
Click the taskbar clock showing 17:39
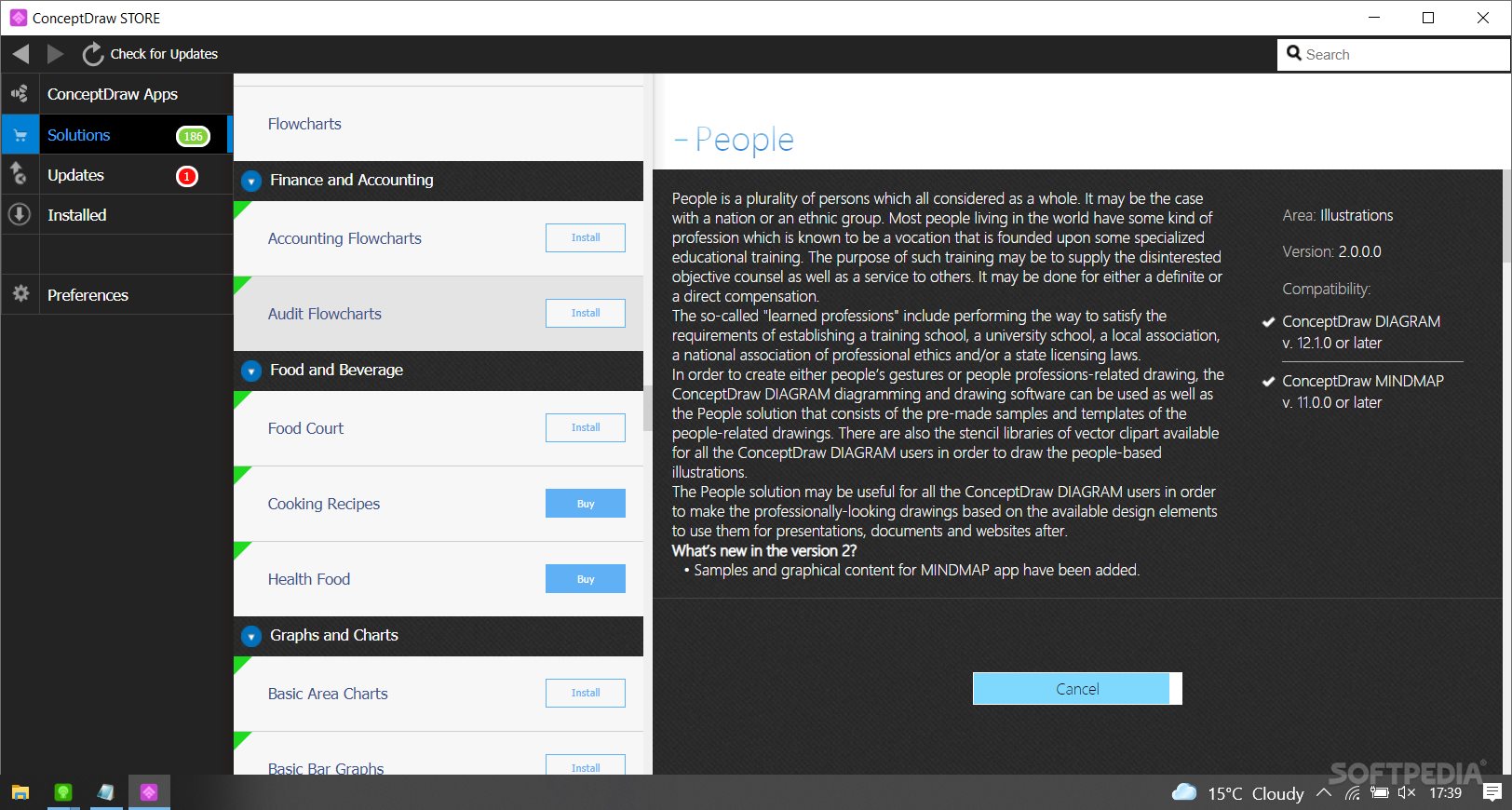pos(1446,793)
